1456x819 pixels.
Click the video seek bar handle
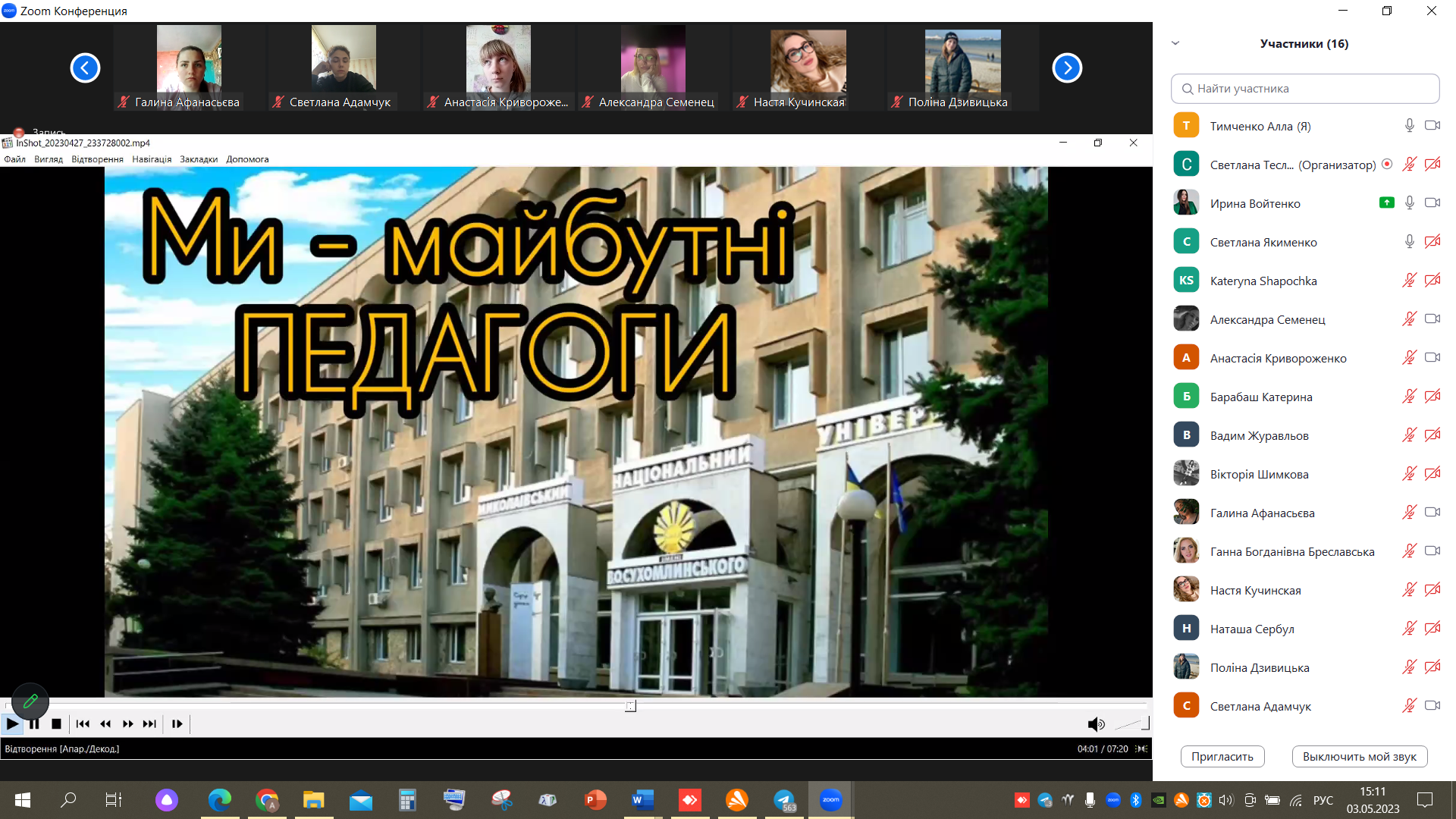(x=630, y=706)
